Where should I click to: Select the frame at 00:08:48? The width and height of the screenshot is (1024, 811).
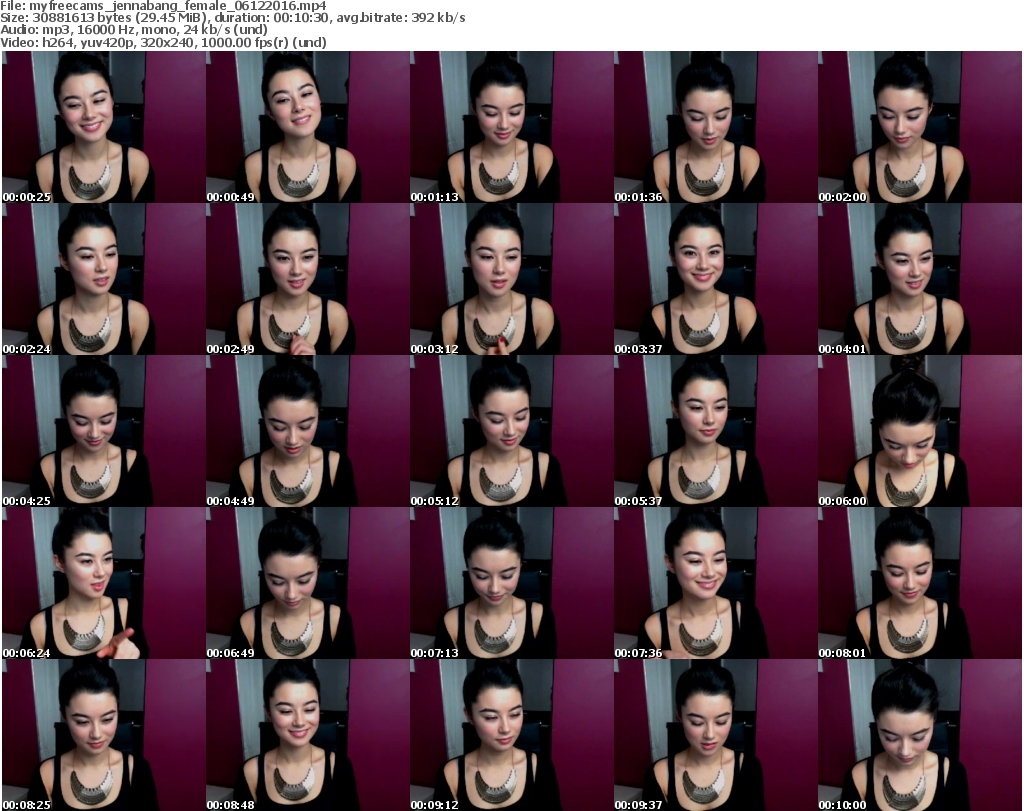click(307, 735)
